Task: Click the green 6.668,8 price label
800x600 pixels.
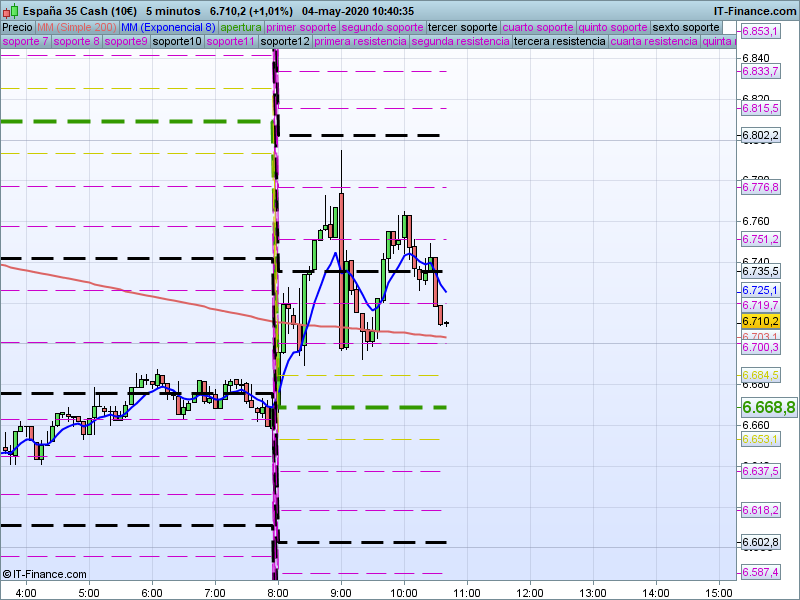Action: pos(768,407)
